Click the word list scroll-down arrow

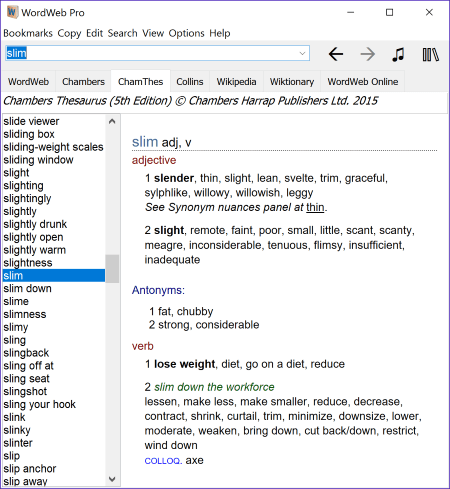(x=112, y=479)
